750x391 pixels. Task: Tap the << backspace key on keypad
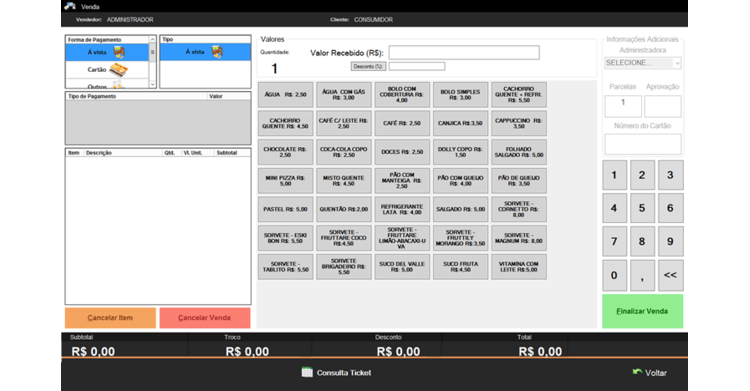[670, 275]
